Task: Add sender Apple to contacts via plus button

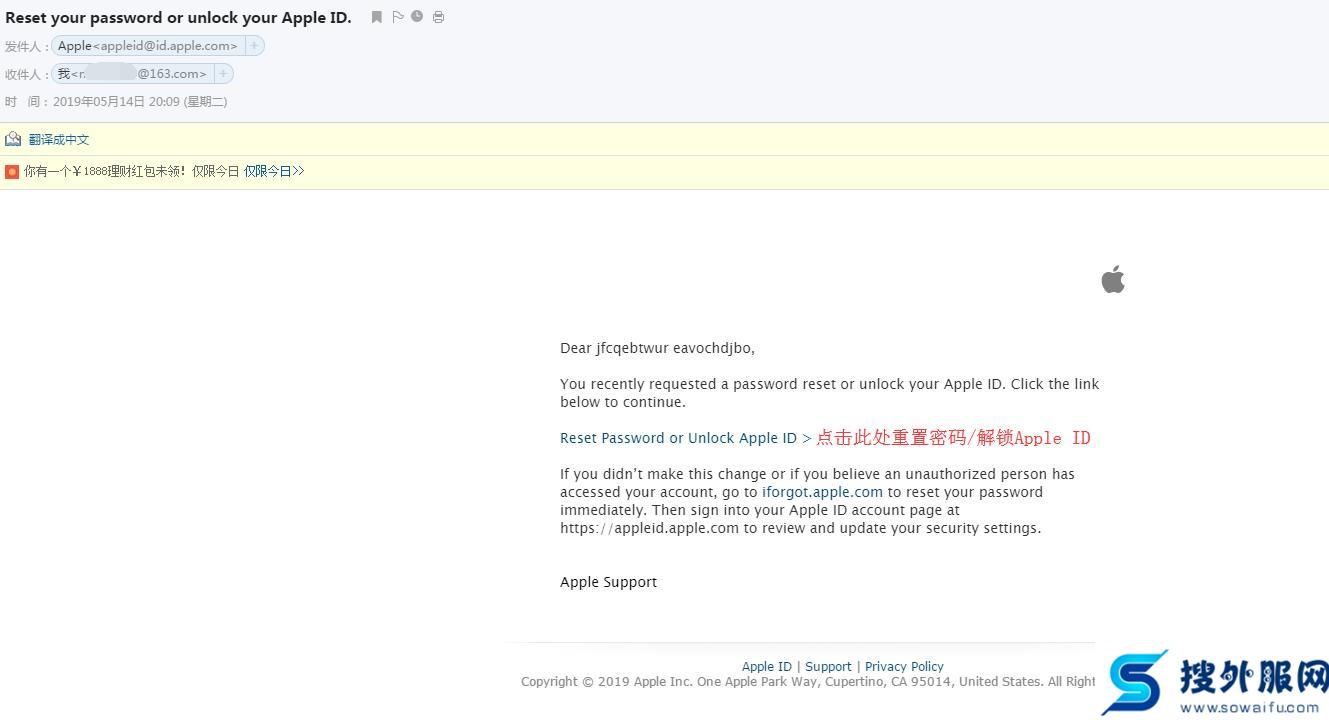Action: 254,45
